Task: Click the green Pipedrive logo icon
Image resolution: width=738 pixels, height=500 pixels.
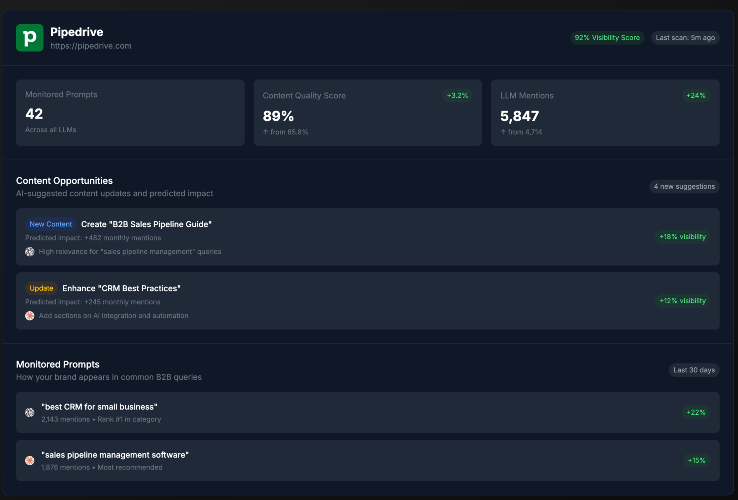Action: tap(30, 38)
